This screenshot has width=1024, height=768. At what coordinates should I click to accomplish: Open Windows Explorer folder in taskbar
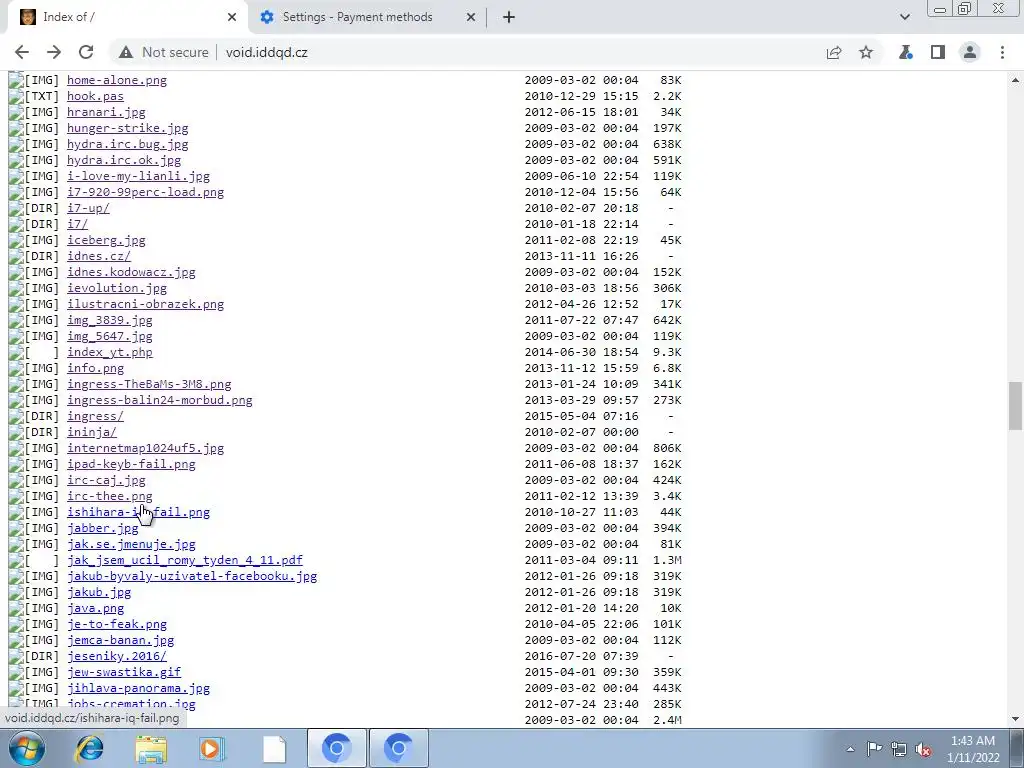coord(151,748)
